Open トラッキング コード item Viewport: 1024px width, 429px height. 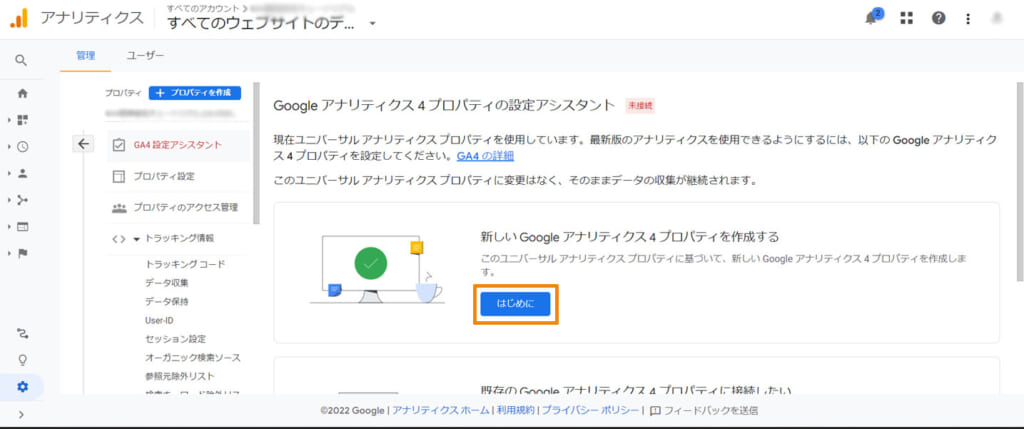[x=185, y=264]
